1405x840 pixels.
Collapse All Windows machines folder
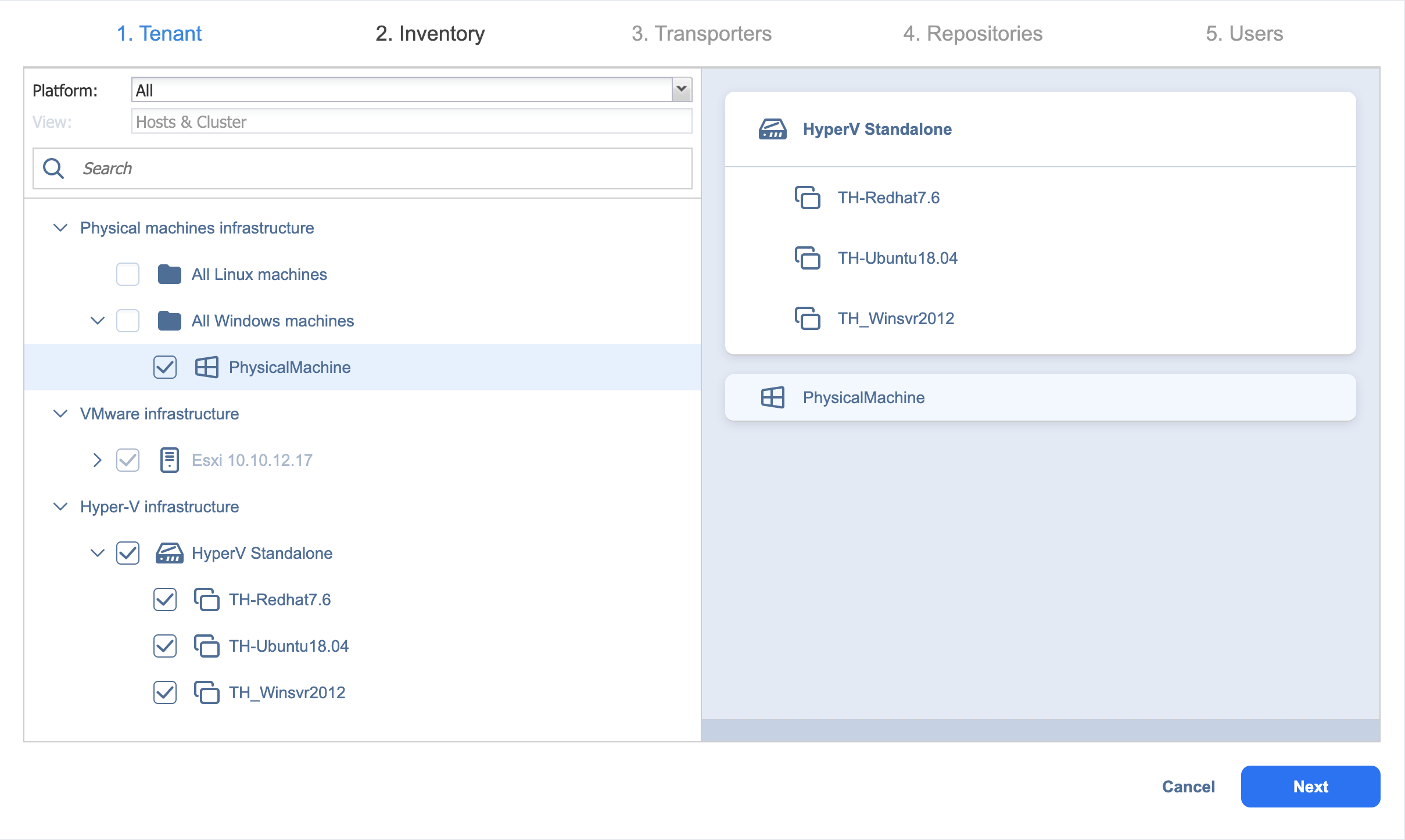pyautogui.click(x=98, y=321)
